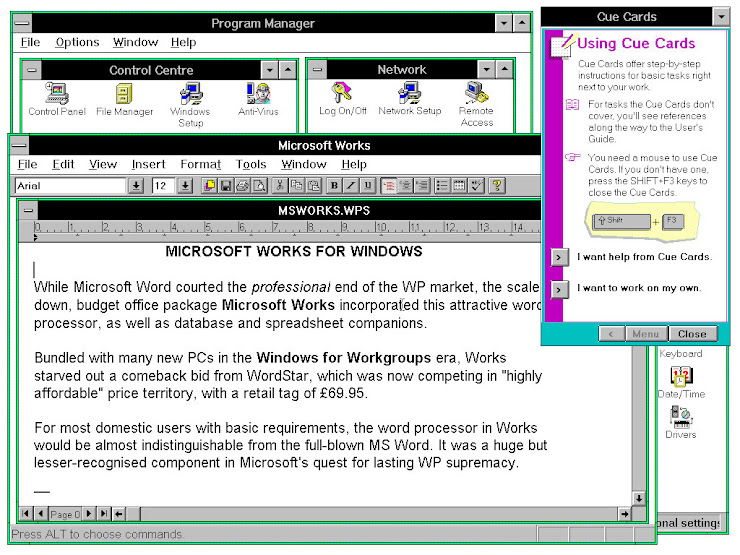Toggle bold formatting in Works toolbar

click(x=334, y=185)
